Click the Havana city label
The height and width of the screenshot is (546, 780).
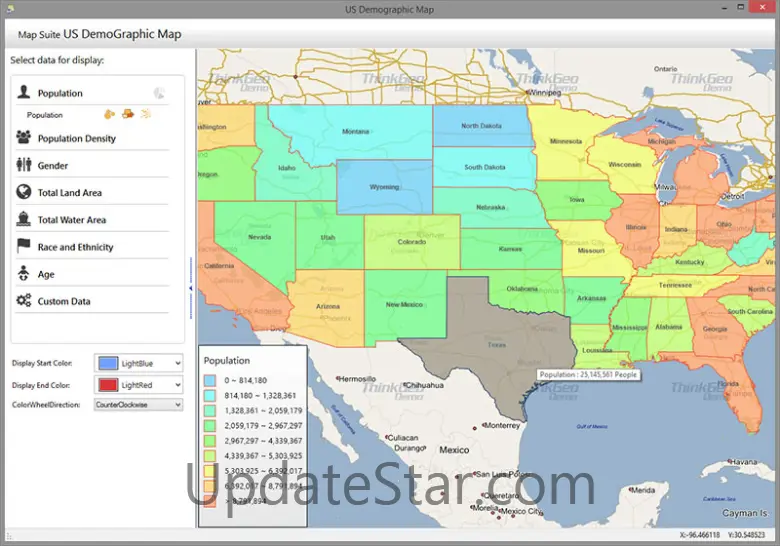click(x=743, y=461)
